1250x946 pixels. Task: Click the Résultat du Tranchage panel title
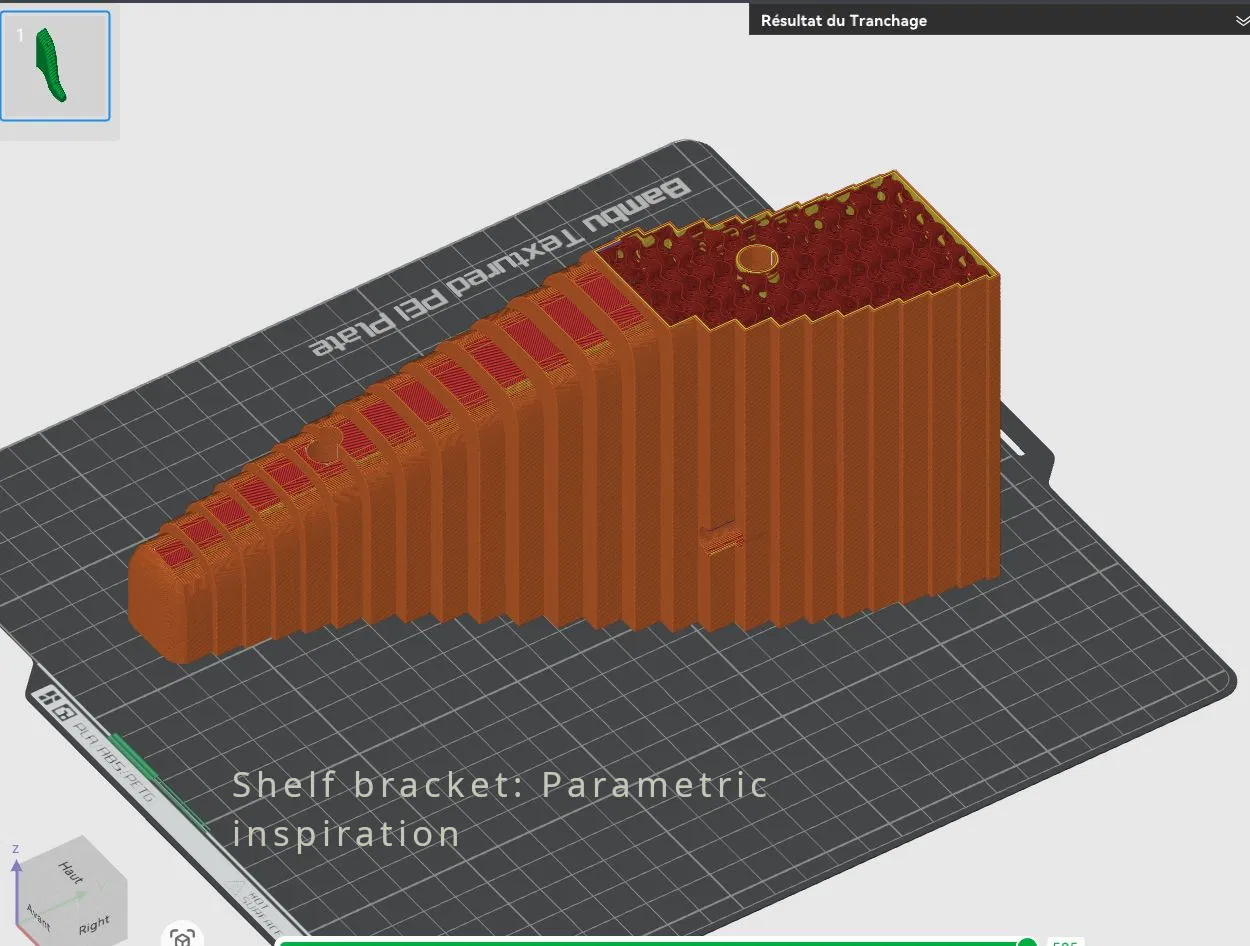[843, 20]
